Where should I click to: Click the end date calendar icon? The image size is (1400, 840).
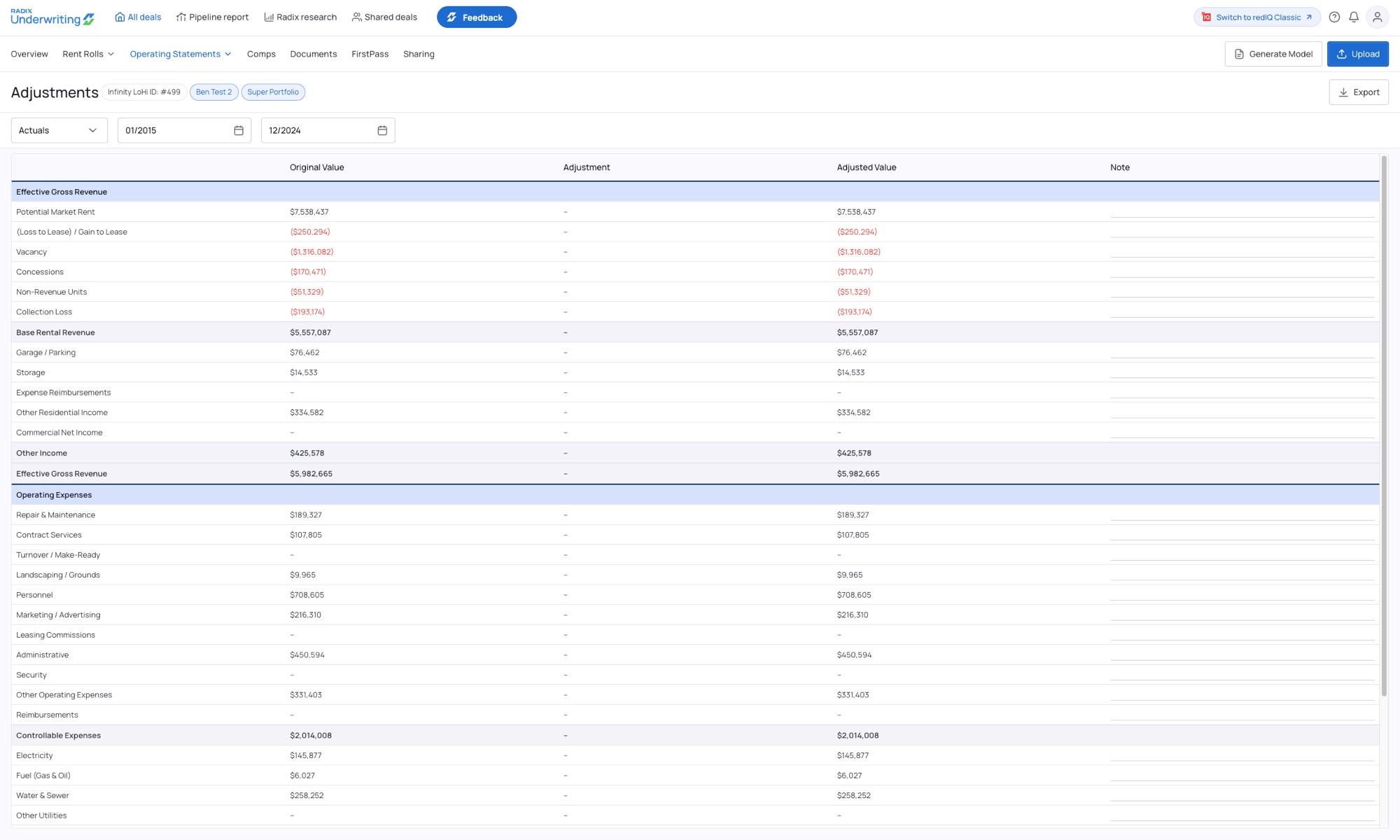point(382,131)
